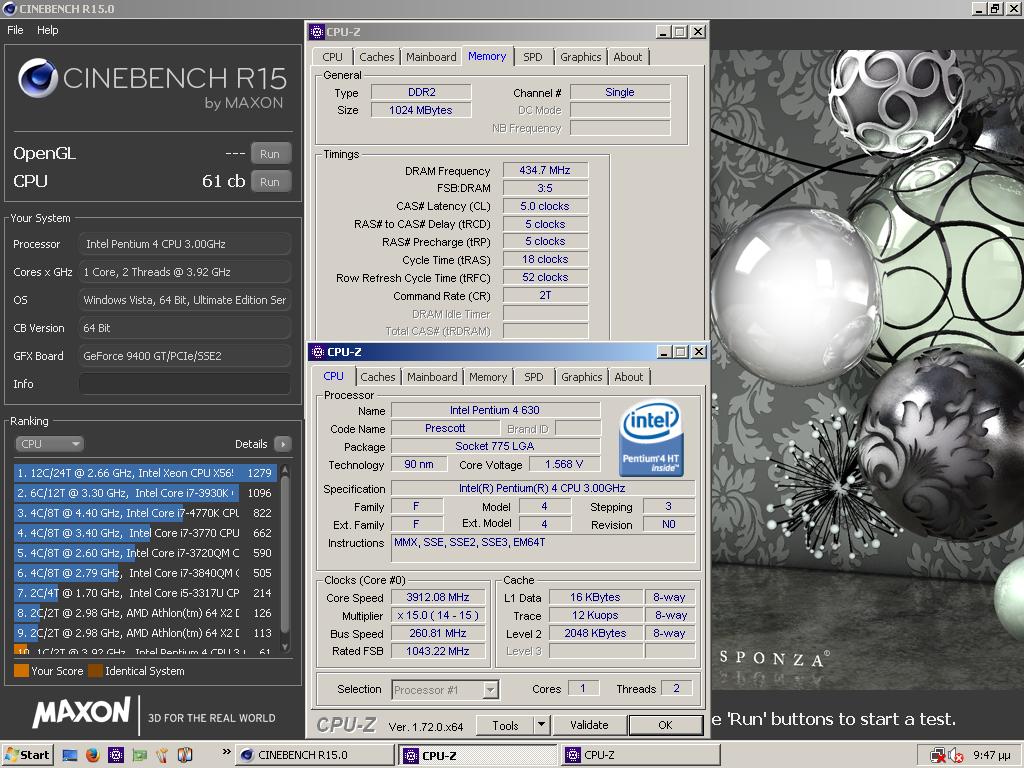1024x768 pixels.
Task: Run the CPU benchmark
Action: (x=270, y=182)
